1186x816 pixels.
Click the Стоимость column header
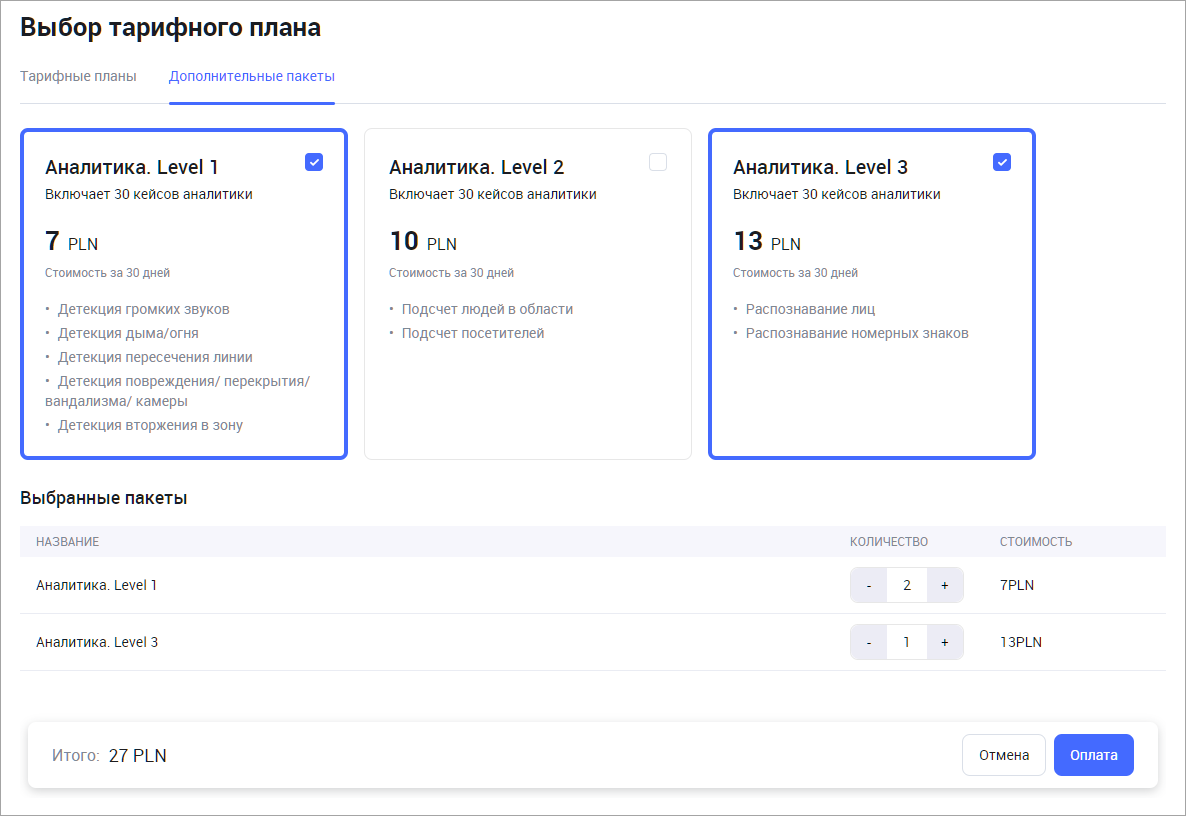(x=1035, y=542)
